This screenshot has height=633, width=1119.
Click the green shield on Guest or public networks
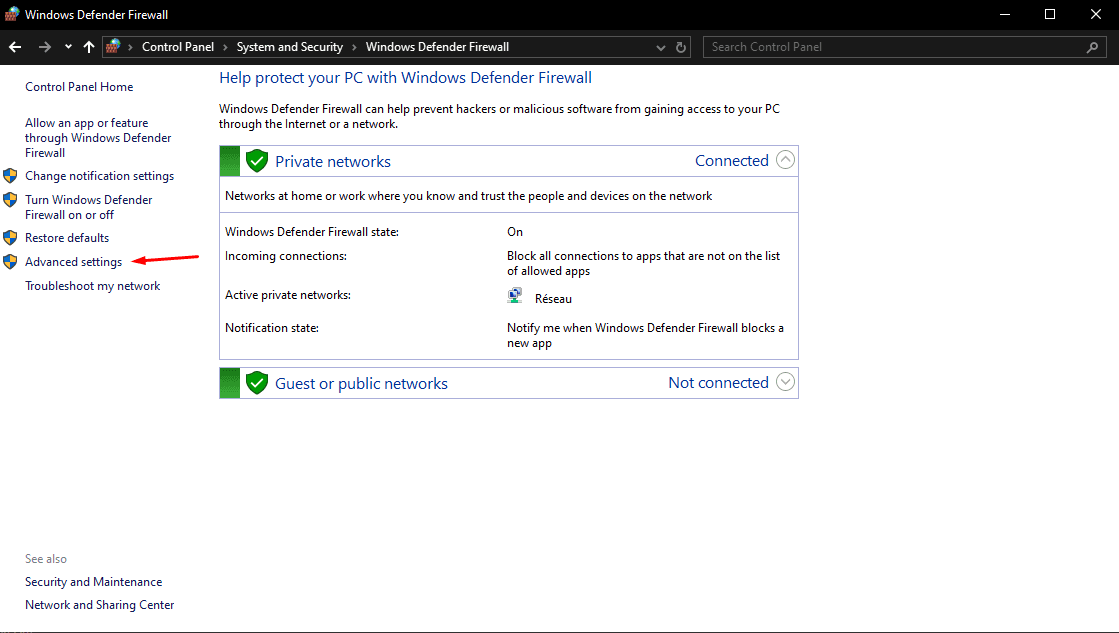tap(257, 383)
